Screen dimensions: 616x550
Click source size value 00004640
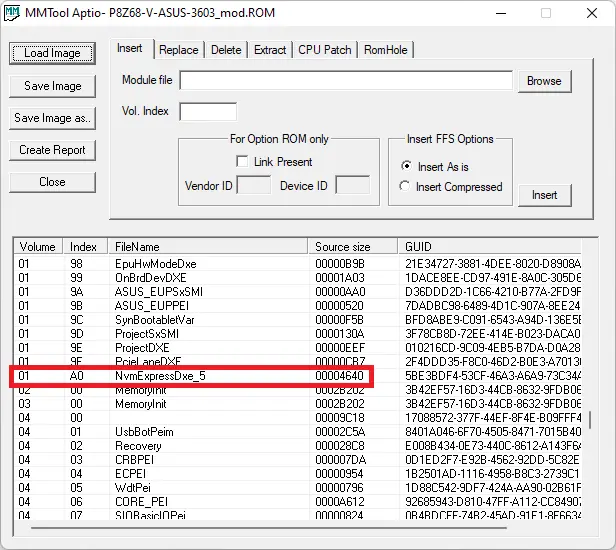[x=339, y=376]
